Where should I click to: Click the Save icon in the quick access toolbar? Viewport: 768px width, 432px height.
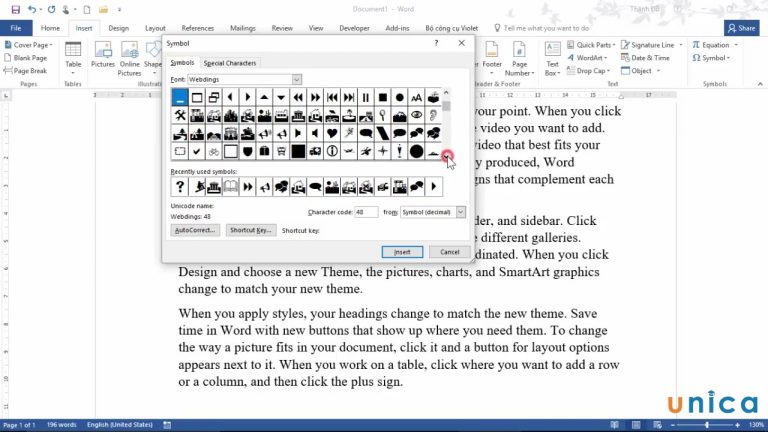coord(16,9)
